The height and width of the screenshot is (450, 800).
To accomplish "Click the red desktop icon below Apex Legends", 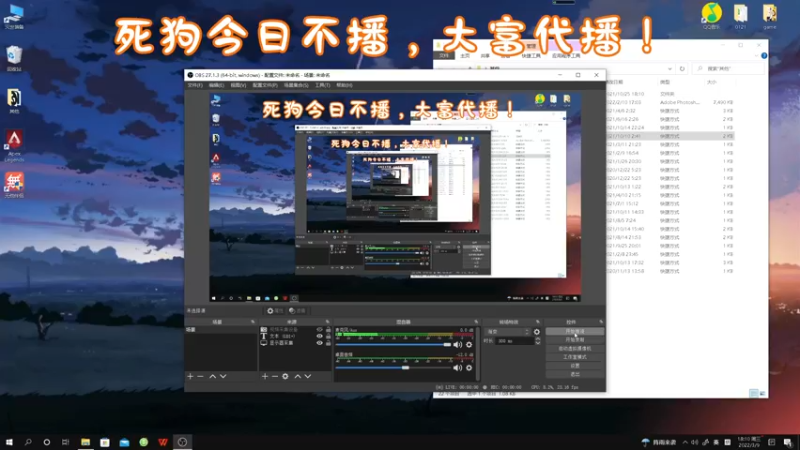I will coord(14,185).
